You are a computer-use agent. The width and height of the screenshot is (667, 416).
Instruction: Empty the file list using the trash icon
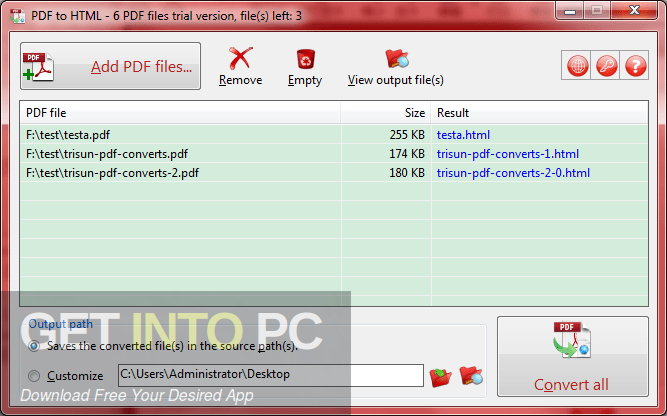coord(305,67)
